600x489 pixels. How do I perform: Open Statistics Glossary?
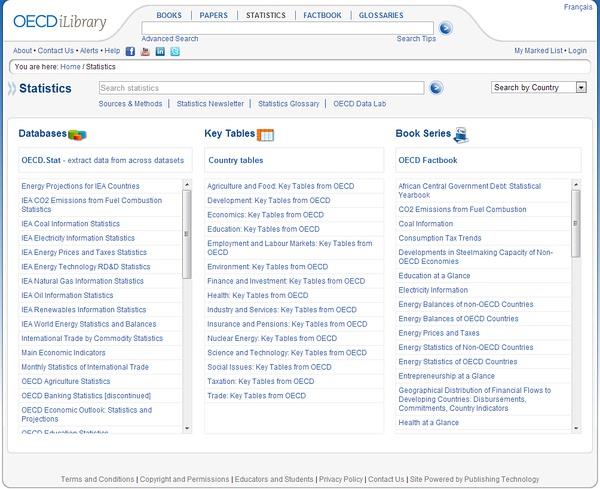click(x=289, y=104)
